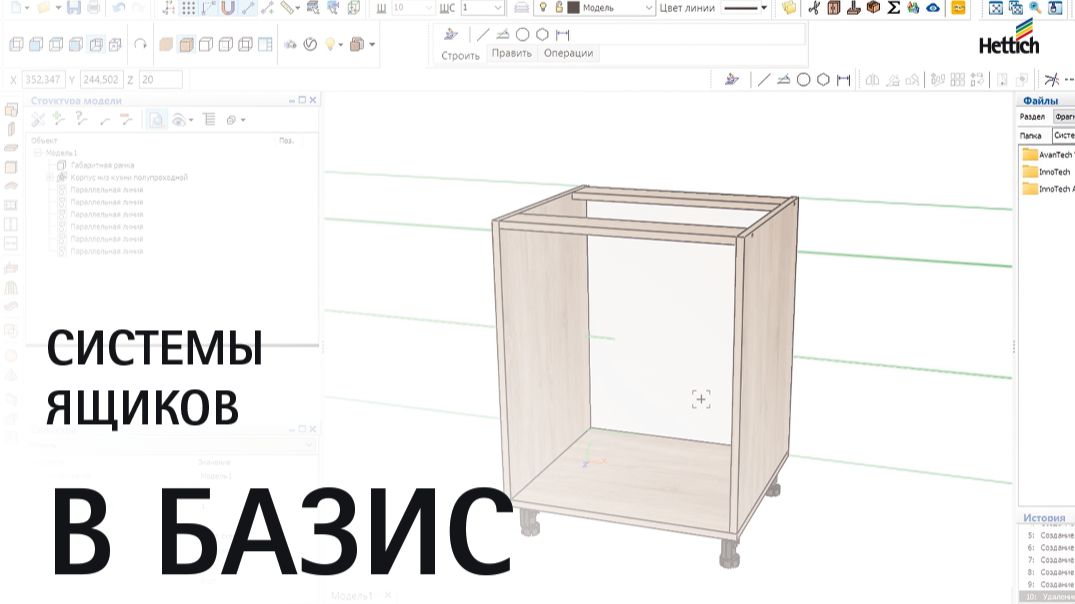Image resolution: width=1075 pixels, height=604 pixels.
Task: Open the lighting bulb dropdown arrow
Action: coord(341,45)
